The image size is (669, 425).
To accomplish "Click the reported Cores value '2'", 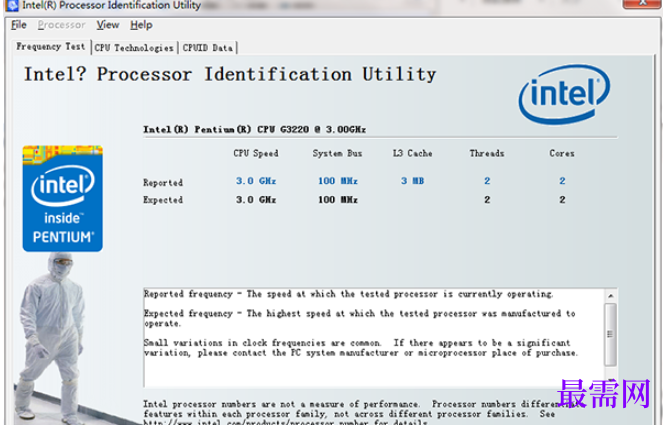I will [x=562, y=181].
